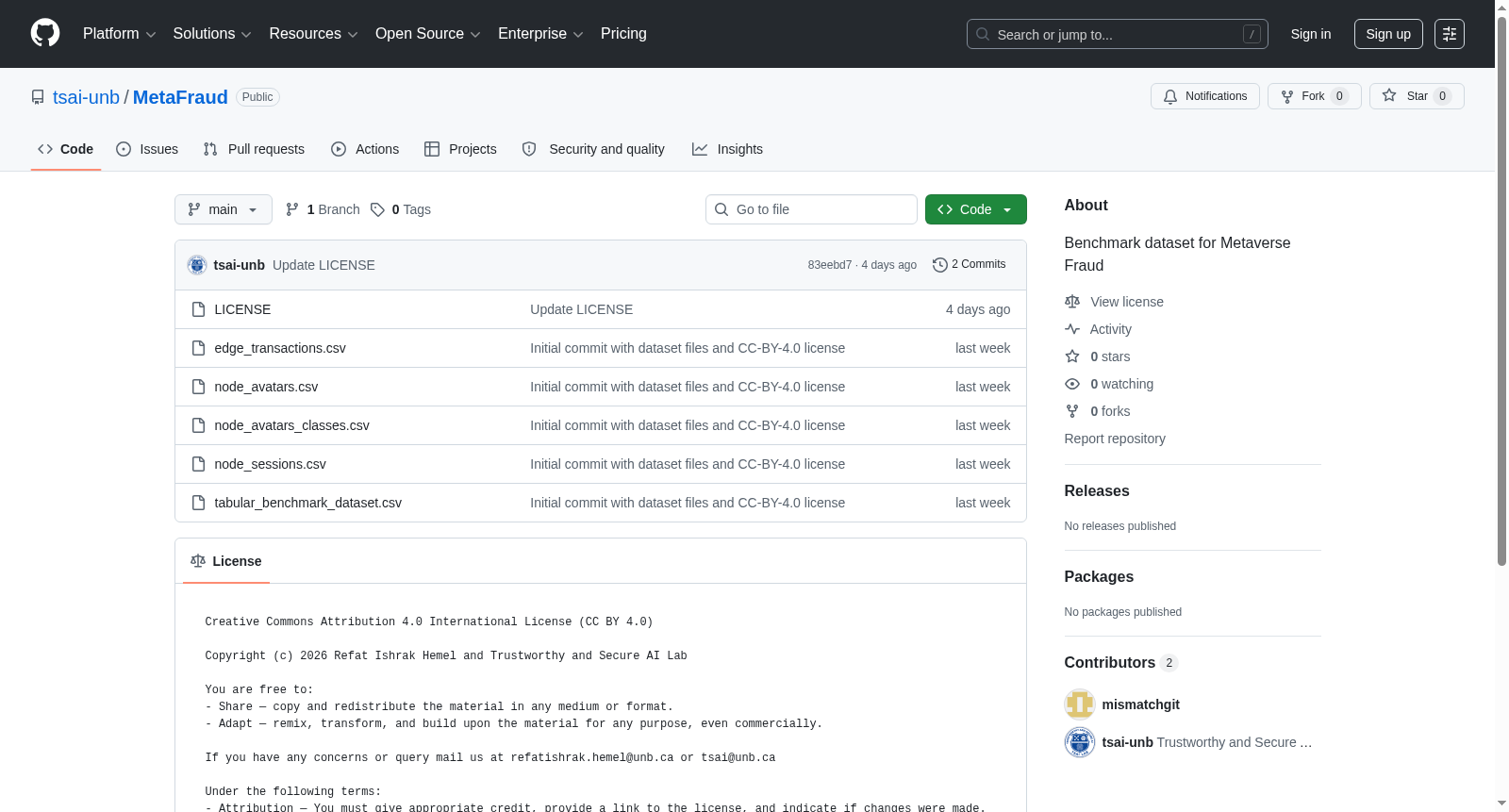The width and height of the screenshot is (1509, 812).
Task: Click the Report repository link
Action: tap(1115, 439)
